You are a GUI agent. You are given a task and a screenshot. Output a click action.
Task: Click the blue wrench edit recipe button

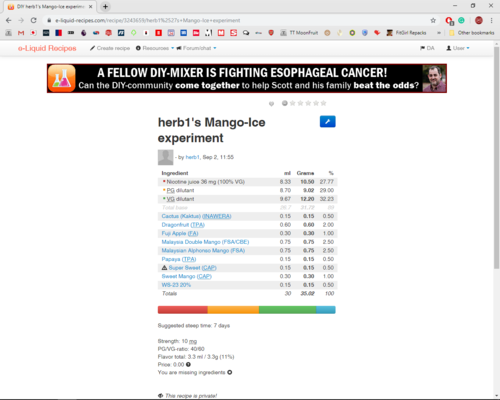(327, 122)
